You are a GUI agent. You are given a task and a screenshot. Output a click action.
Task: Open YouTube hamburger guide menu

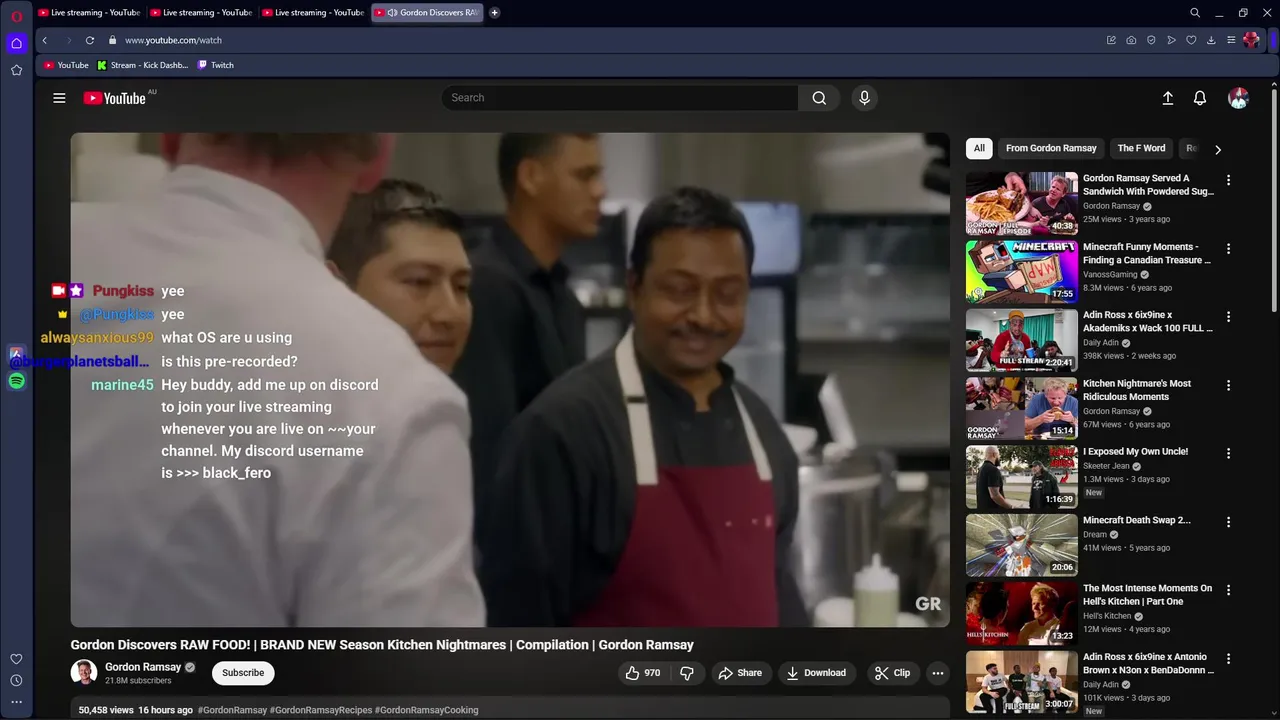coord(59,98)
